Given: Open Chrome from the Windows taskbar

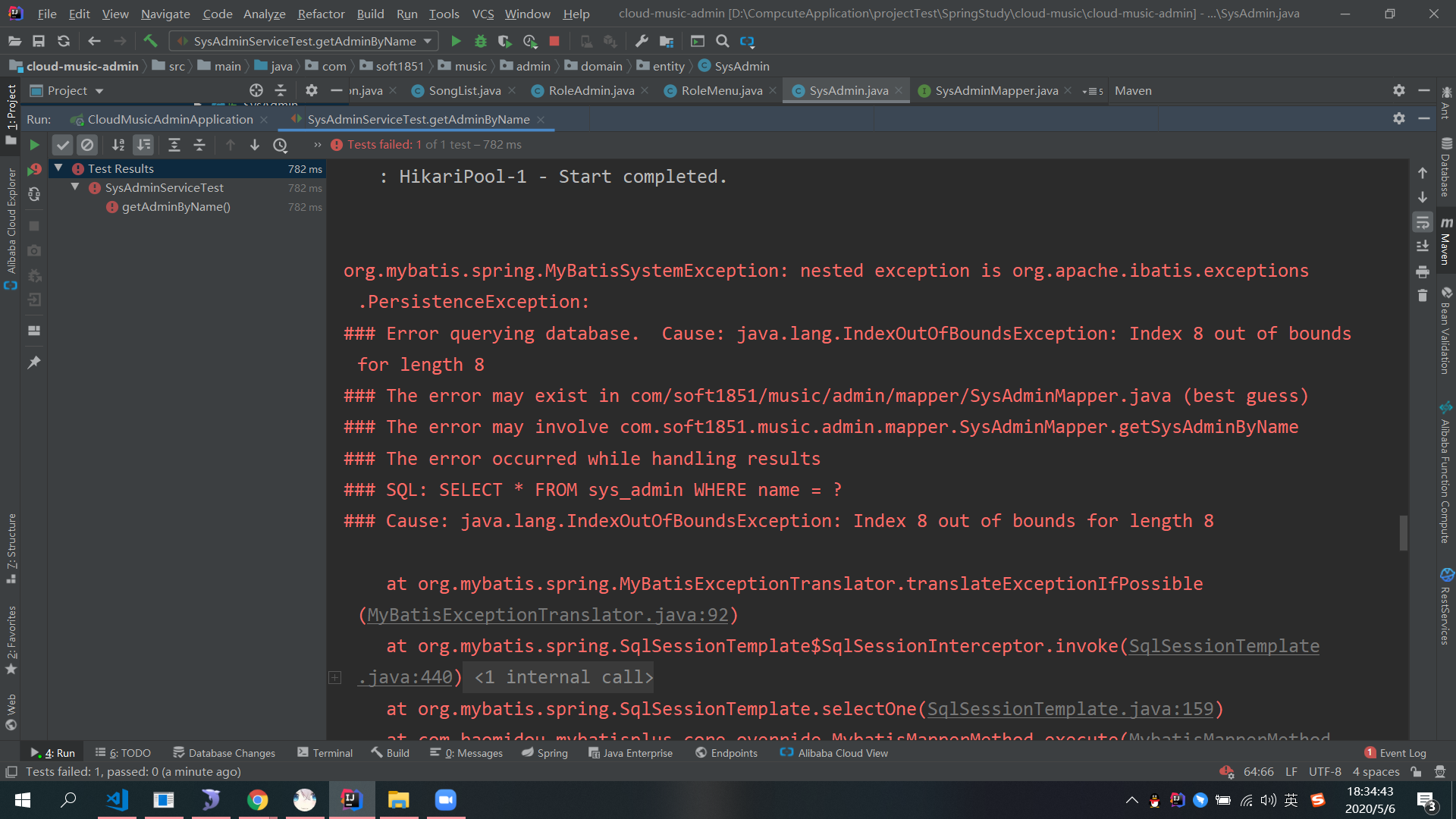Looking at the screenshot, I should pos(257,800).
